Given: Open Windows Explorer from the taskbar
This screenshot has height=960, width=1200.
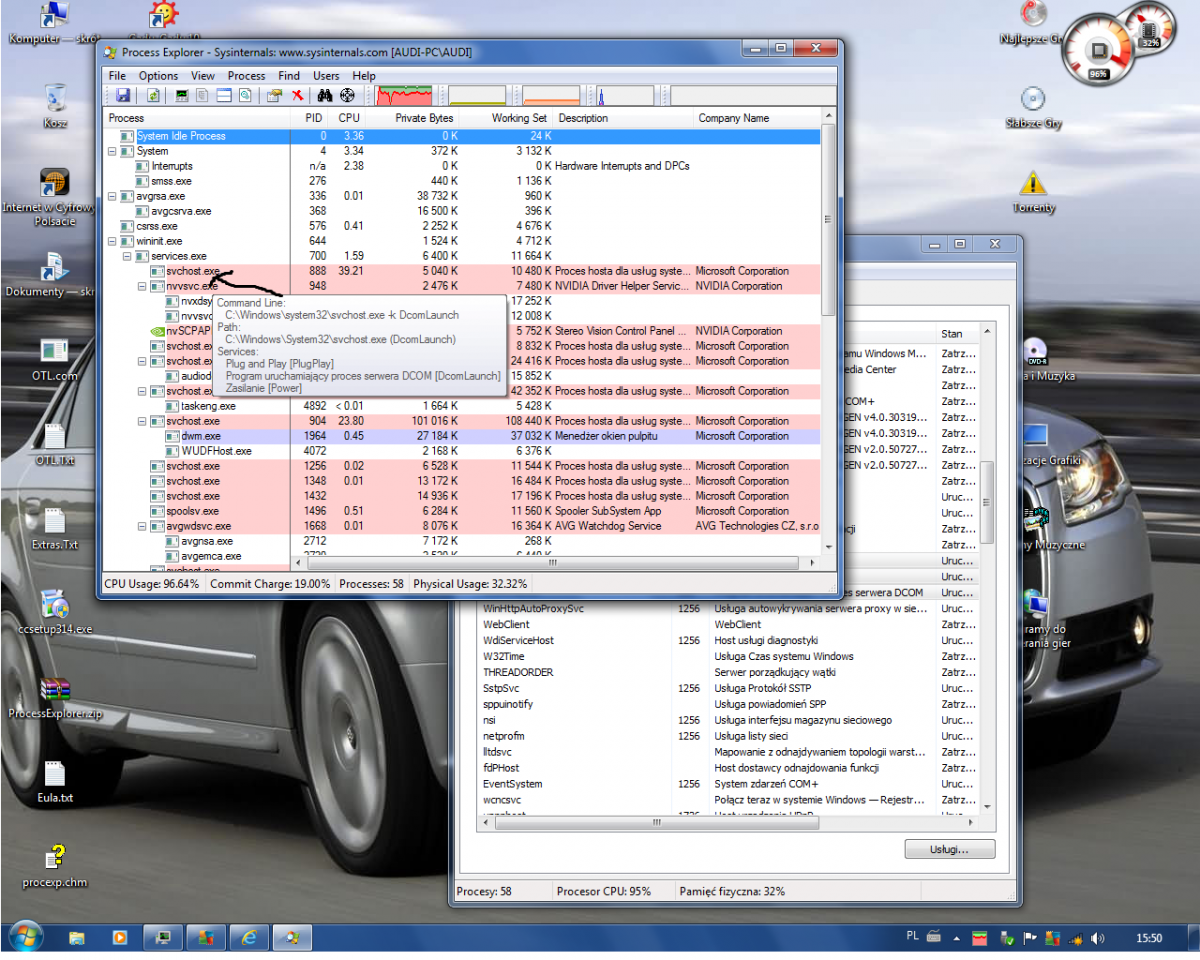Looking at the screenshot, I should pos(77,938).
